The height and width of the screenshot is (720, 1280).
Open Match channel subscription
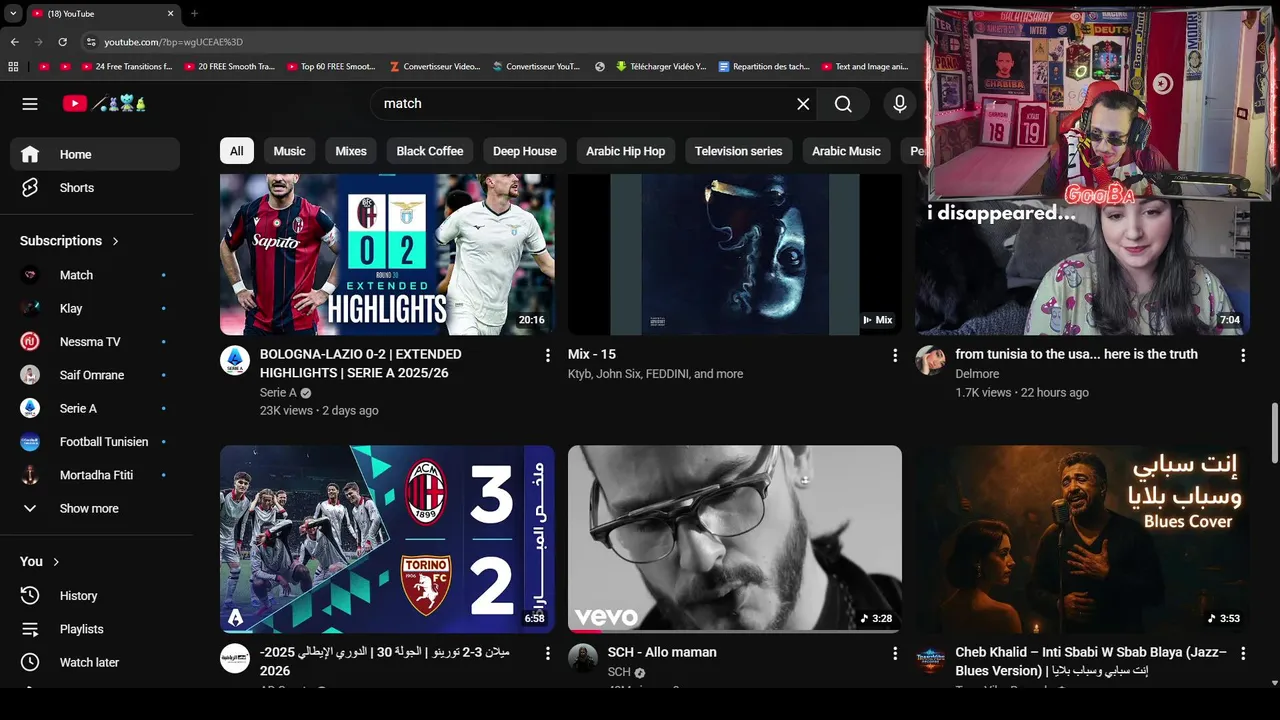tap(95, 275)
